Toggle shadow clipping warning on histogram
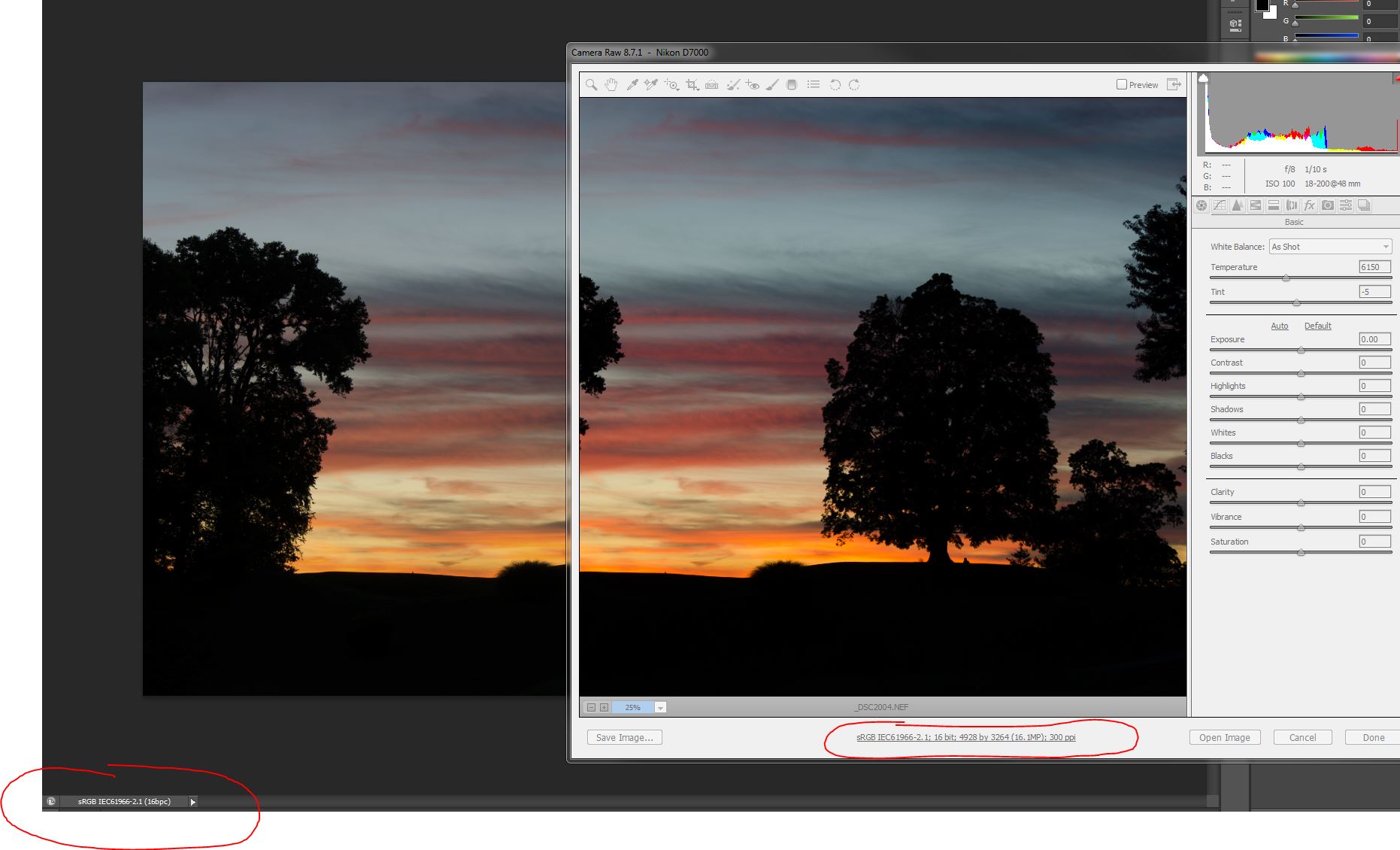1400x850 pixels. [x=1204, y=76]
